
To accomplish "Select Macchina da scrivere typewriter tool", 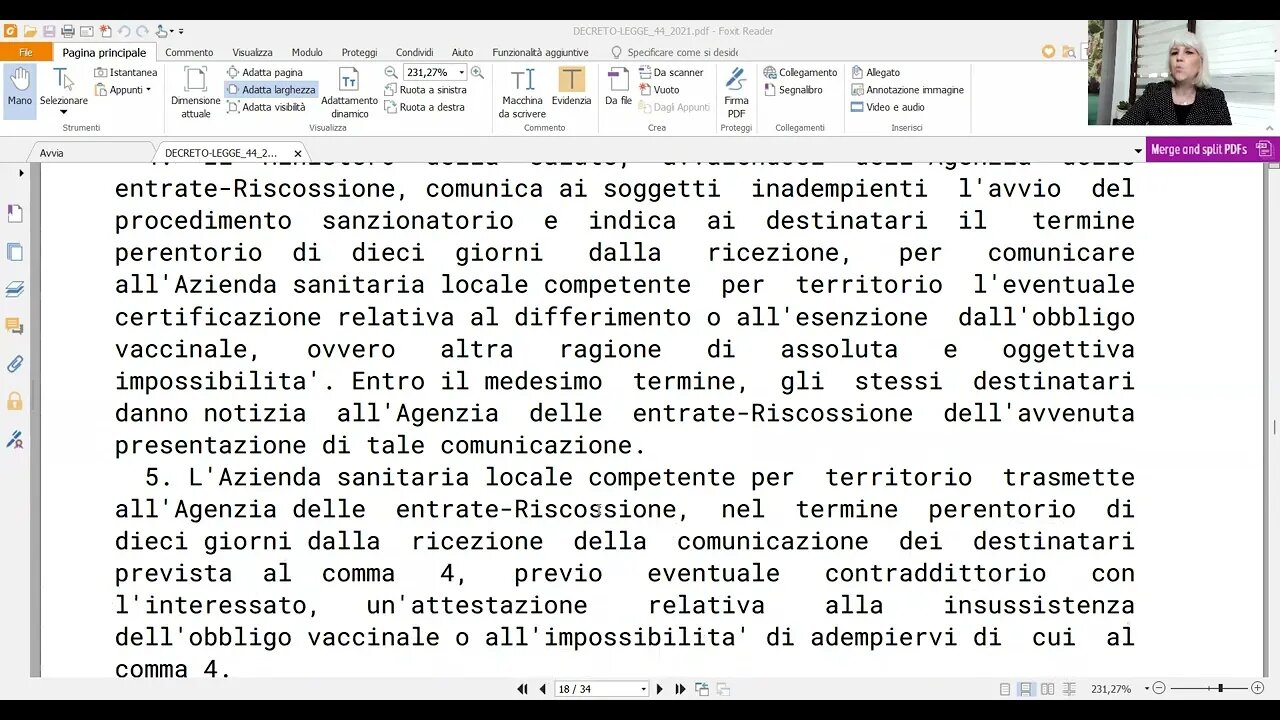I will click(522, 93).
